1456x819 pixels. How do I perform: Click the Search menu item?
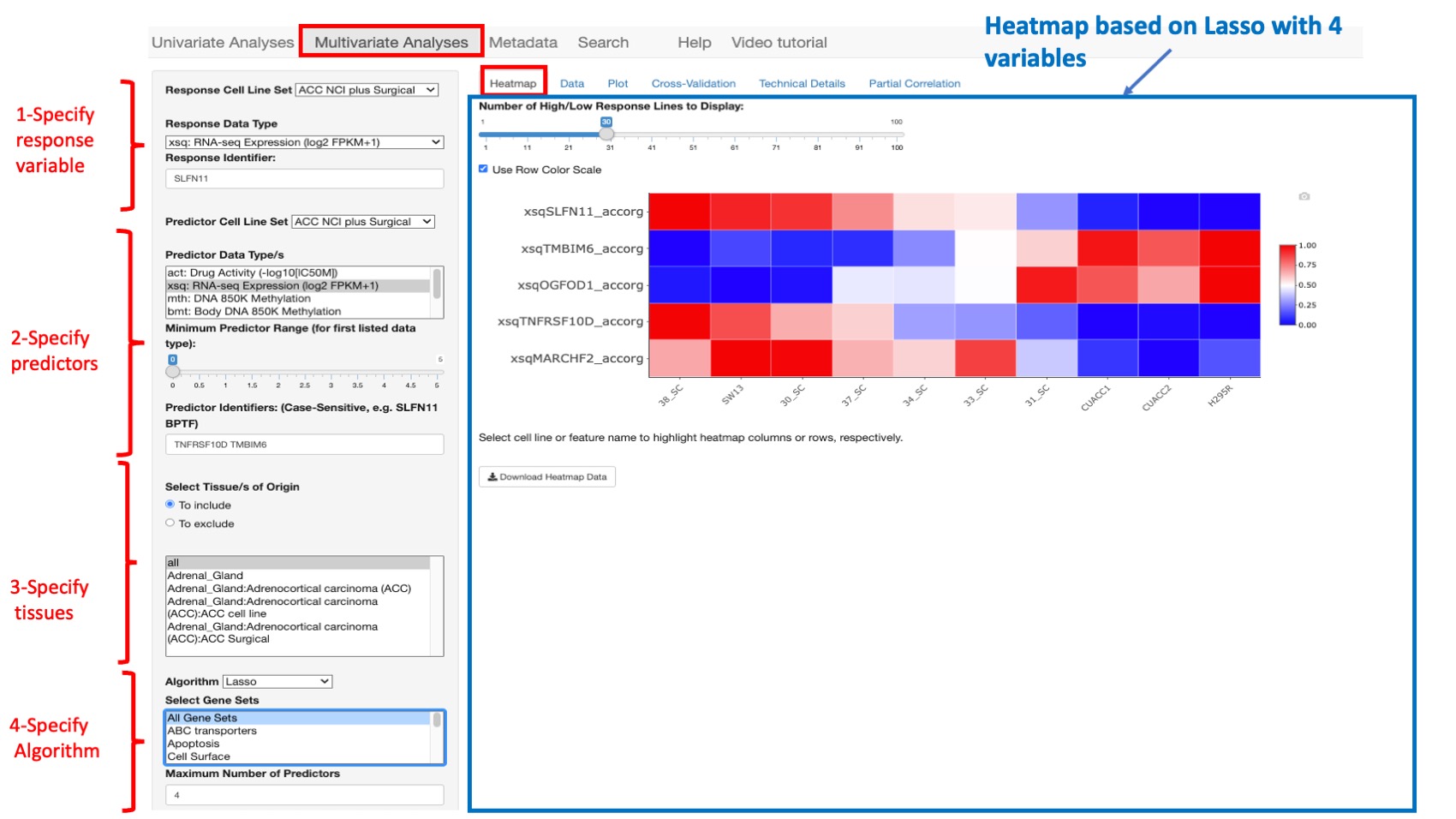tap(602, 41)
